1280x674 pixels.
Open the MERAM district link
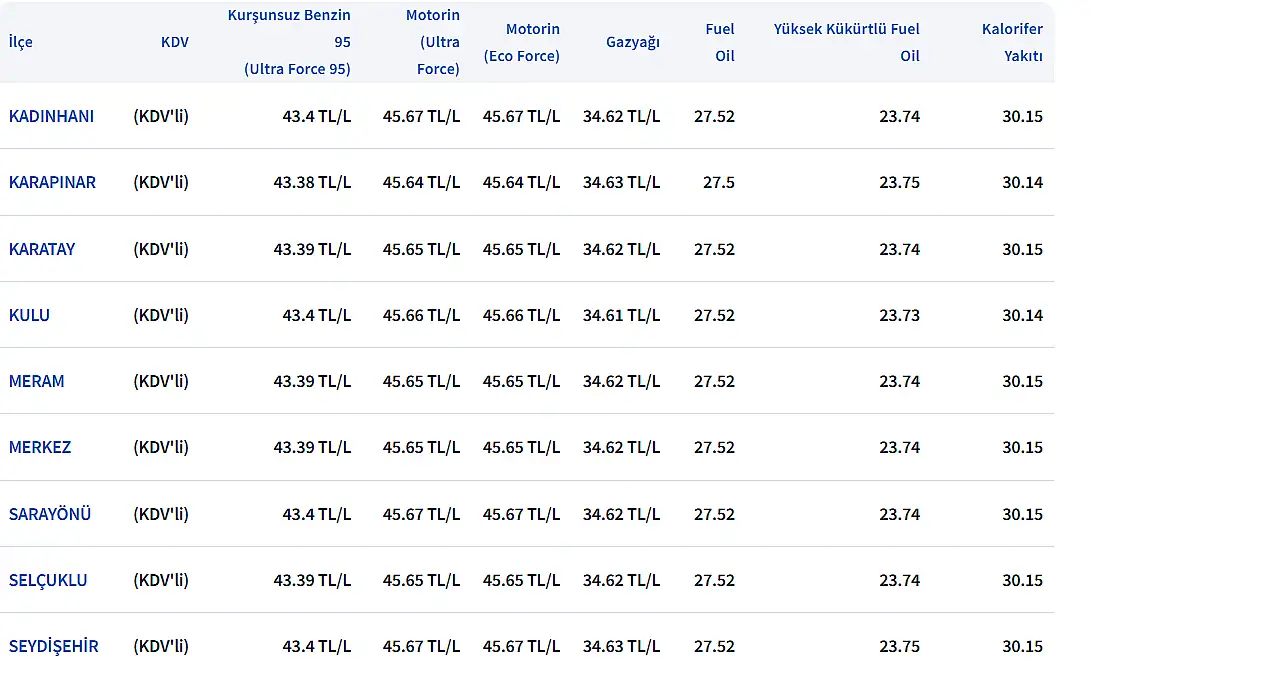36,381
